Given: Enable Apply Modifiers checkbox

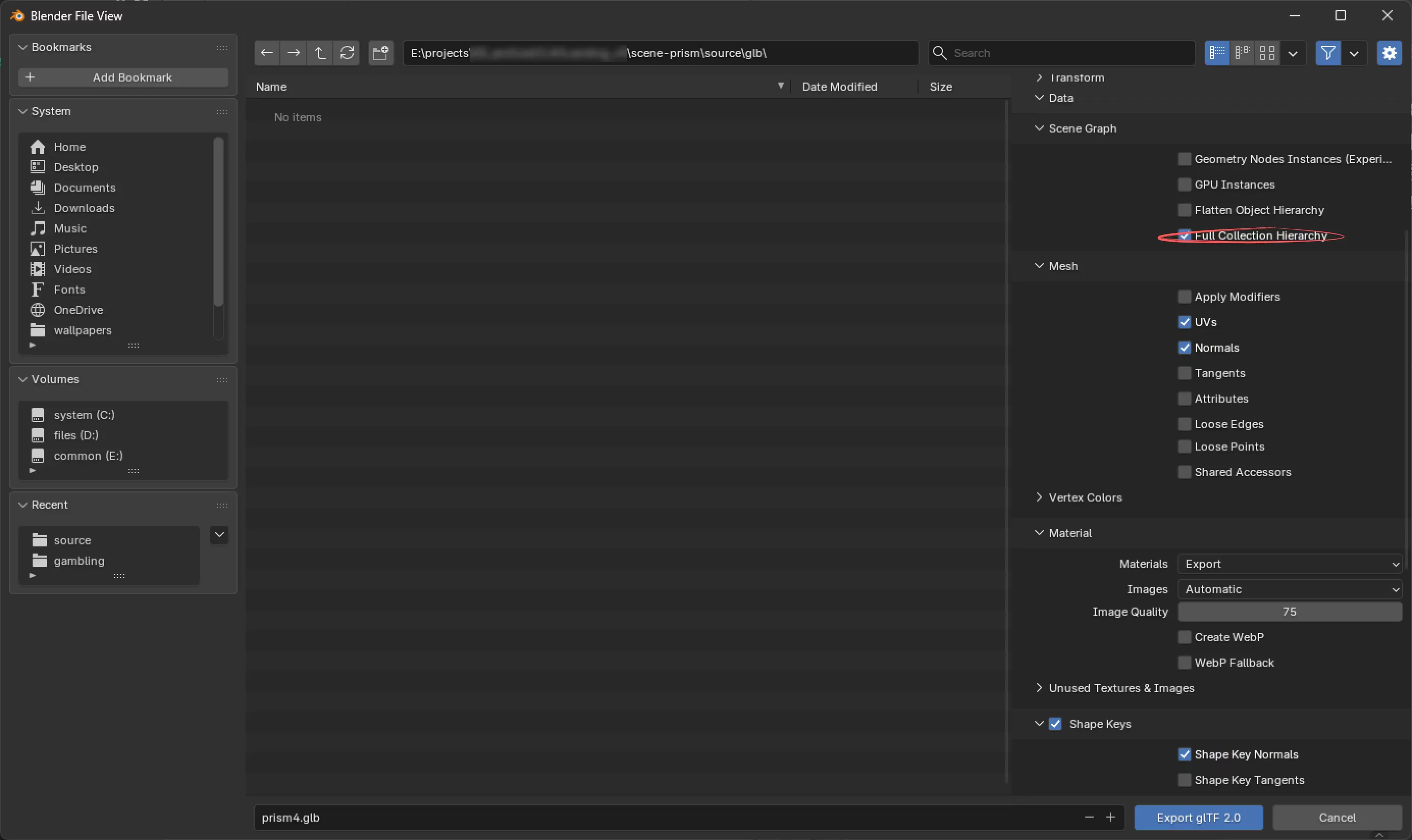Looking at the screenshot, I should [1184, 297].
